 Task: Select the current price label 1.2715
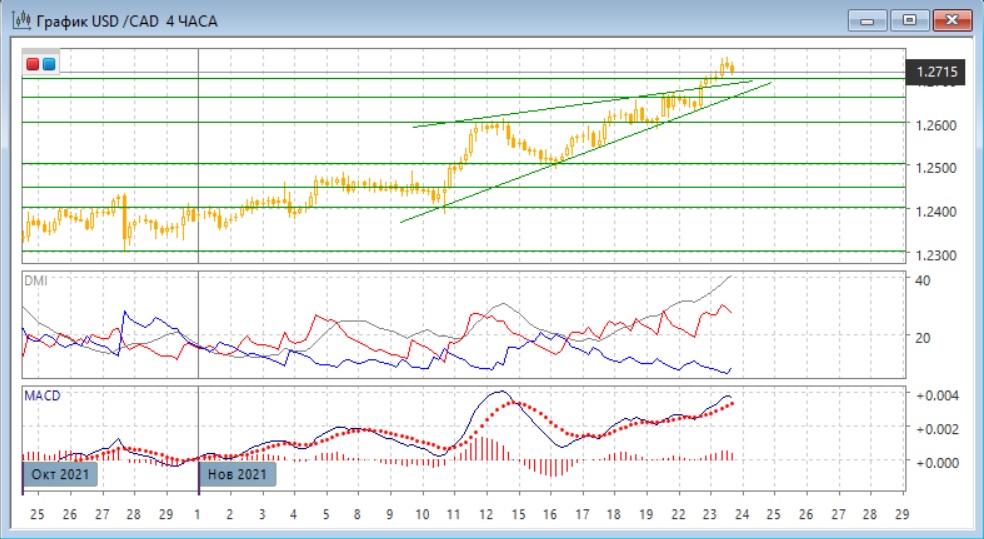point(937,72)
